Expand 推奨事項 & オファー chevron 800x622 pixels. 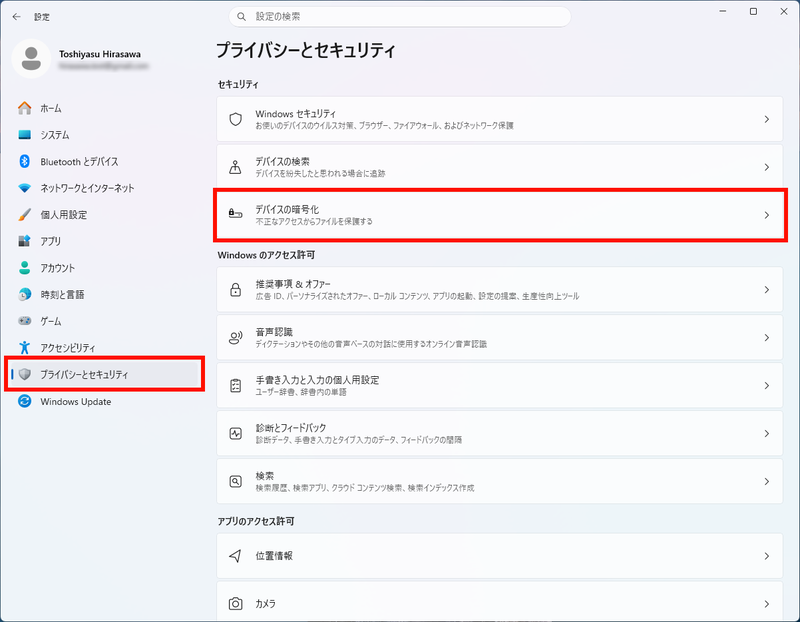click(x=766, y=289)
